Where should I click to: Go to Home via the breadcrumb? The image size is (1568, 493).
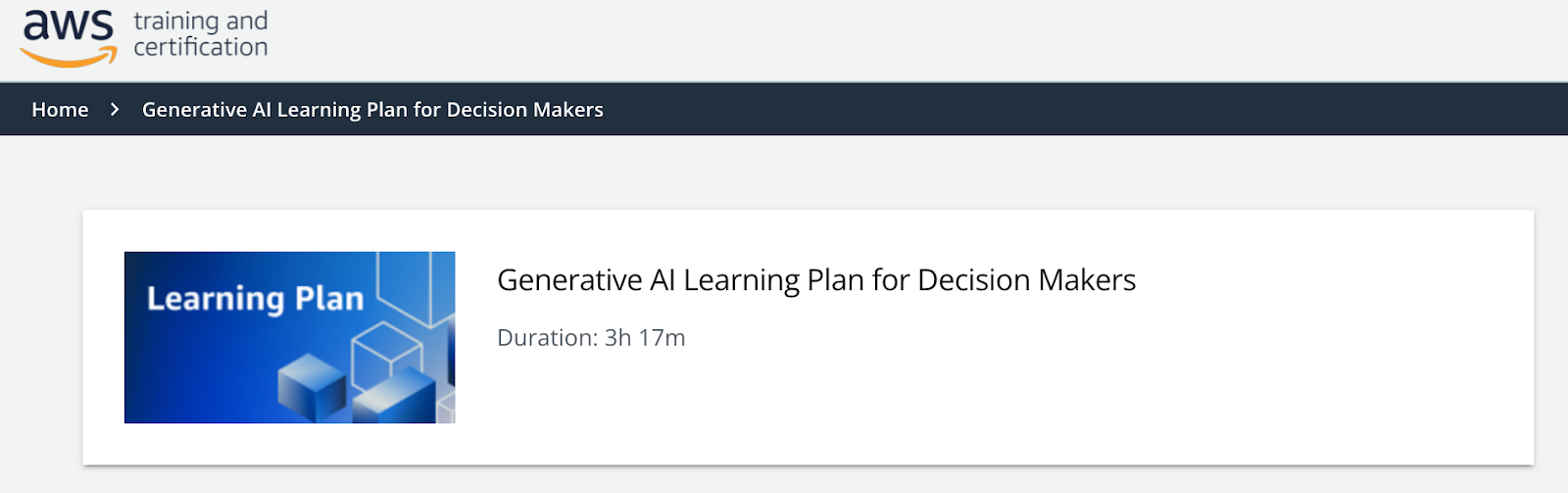point(60,110)
